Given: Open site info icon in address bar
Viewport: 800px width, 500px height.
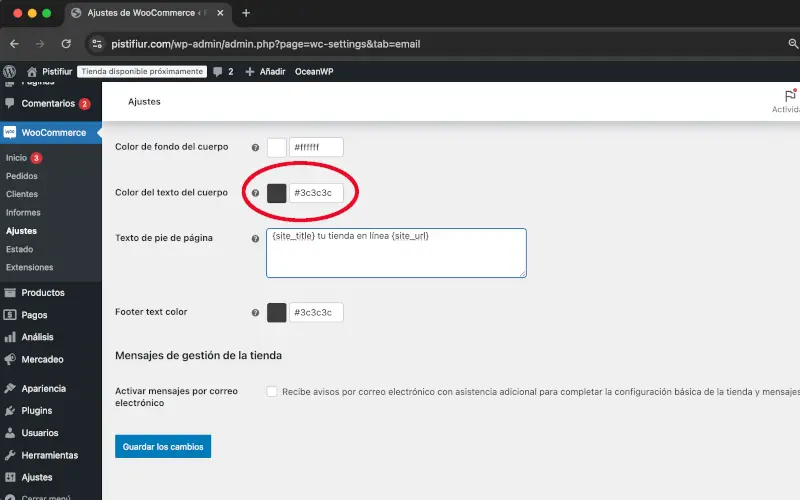Looking at the screenshot, I should pos(97,44).
